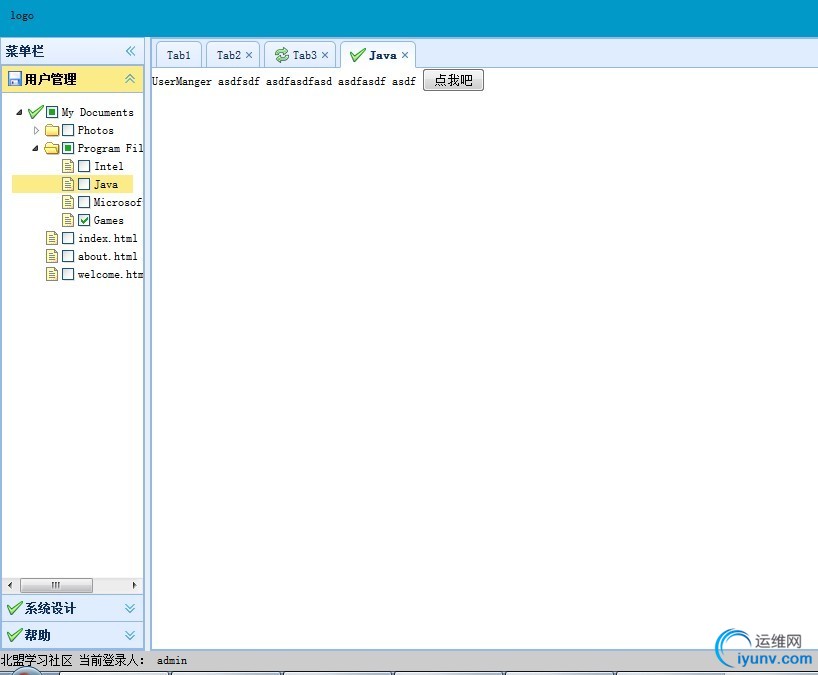This screenshot has width=818, height=675.
Task: Uncheck the Games checkbox
Action: pos(84,220)
